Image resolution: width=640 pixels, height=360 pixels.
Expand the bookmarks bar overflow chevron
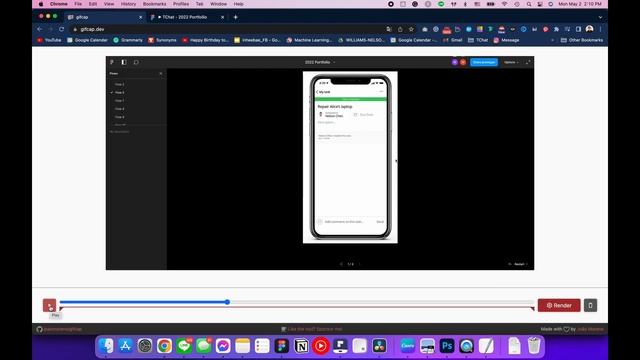pos(553,40)
